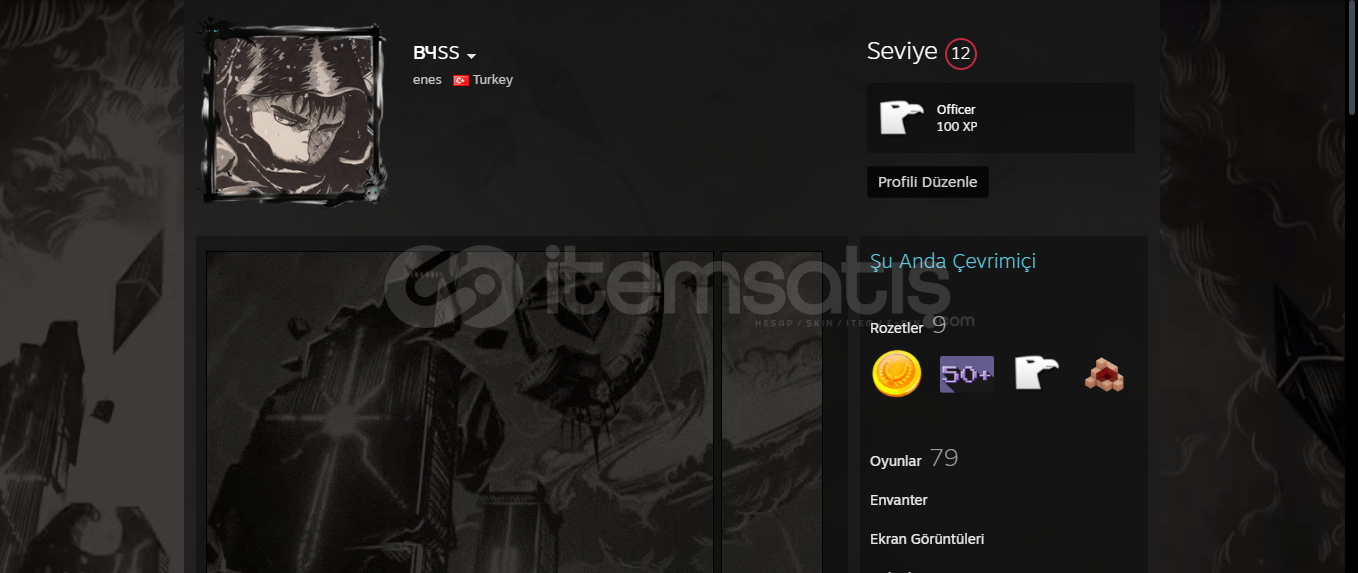1358x573 pixels.
Task: Open the narrow side artwork image
Action: pyautogui.click(x=772, y=412)
